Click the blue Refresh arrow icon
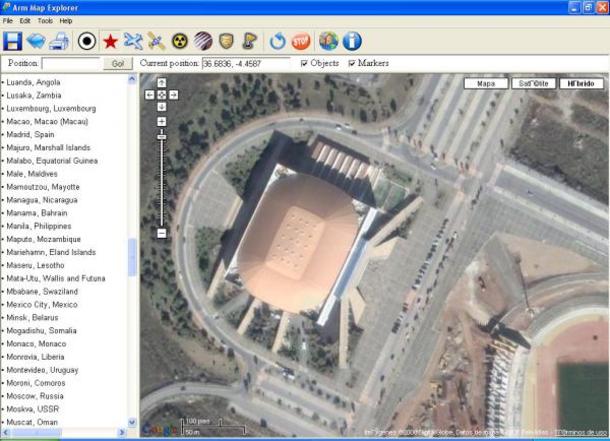This screenshot has width=610, height=441. coord(278,41)
